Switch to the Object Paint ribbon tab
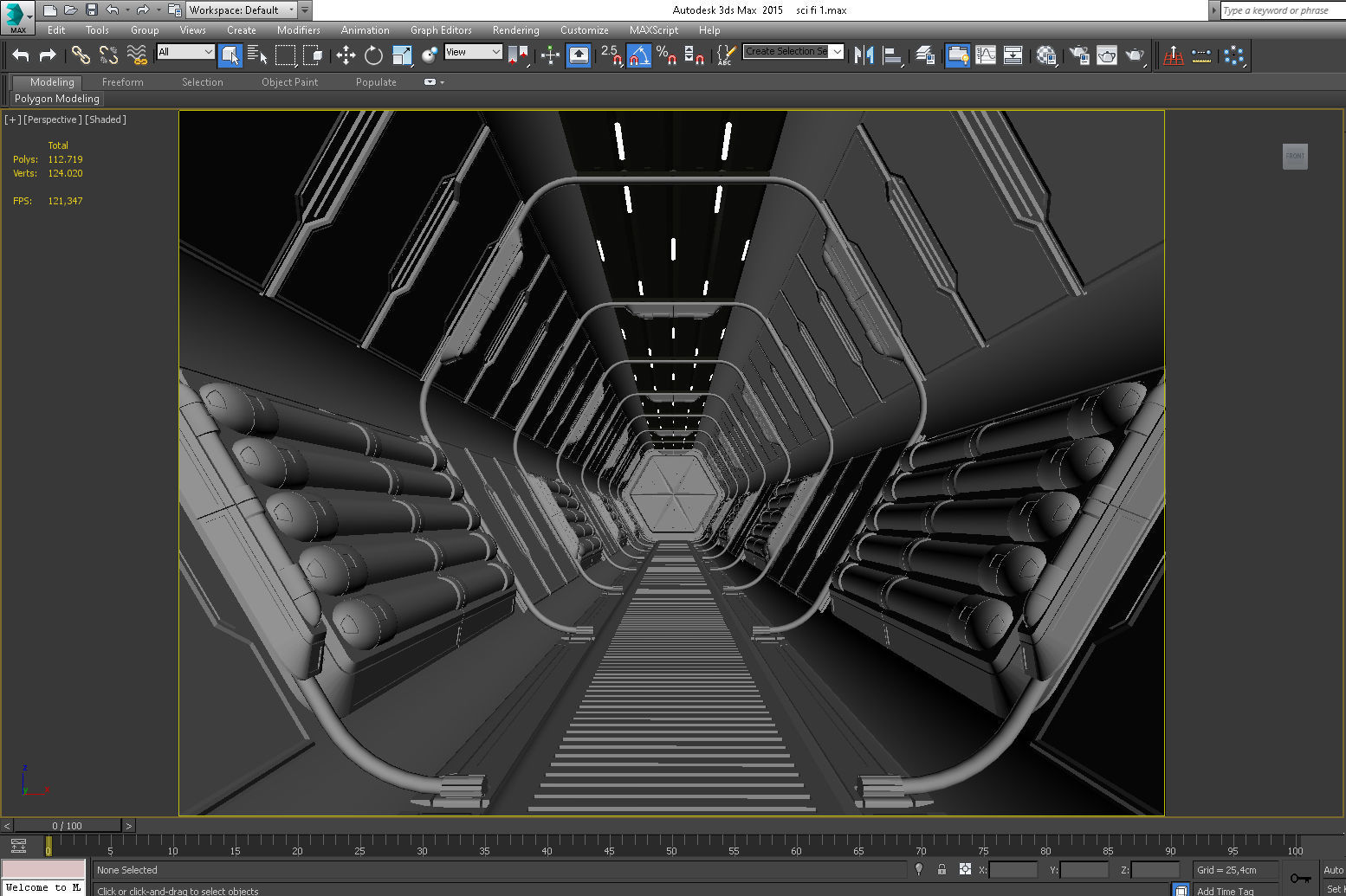 coord(289,82)
